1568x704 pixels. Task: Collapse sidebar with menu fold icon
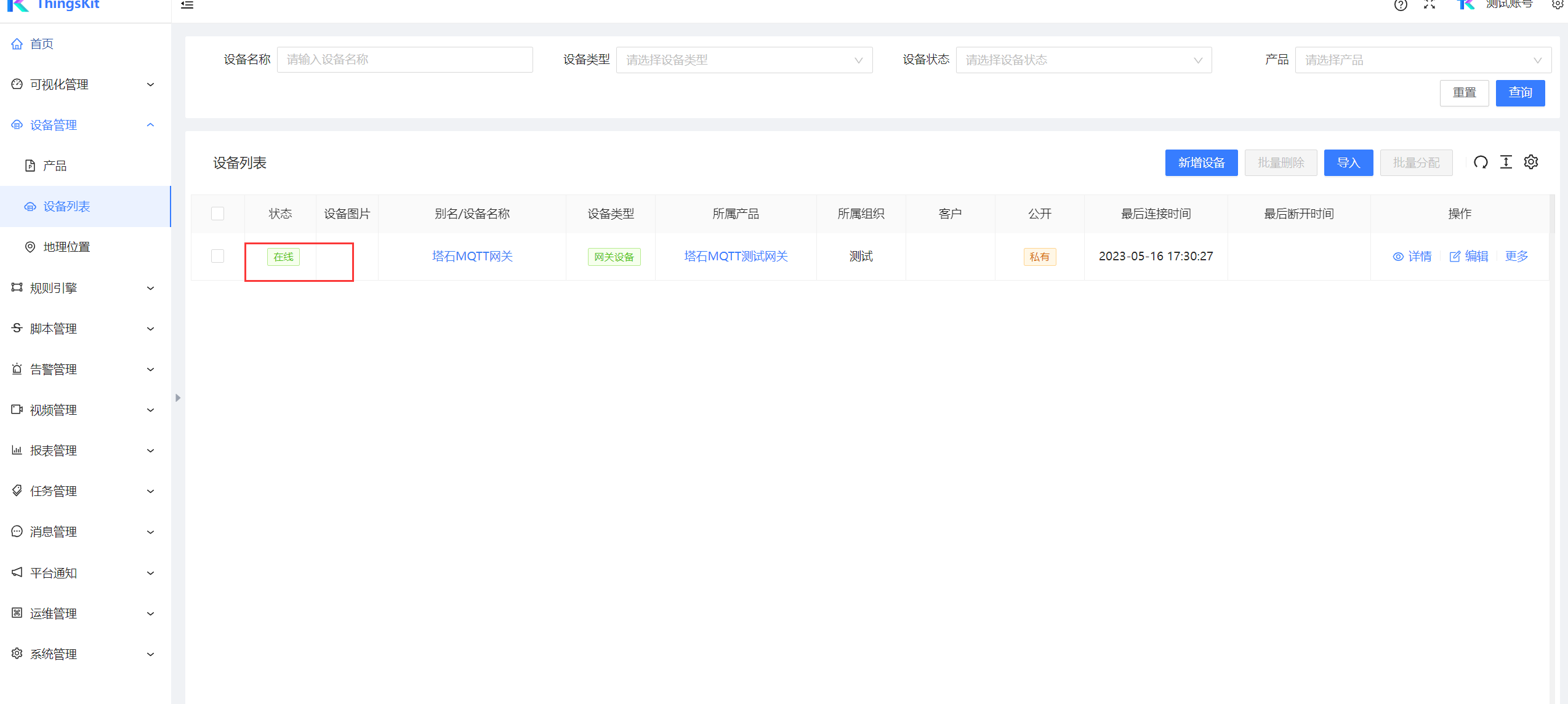coord(187,5)
